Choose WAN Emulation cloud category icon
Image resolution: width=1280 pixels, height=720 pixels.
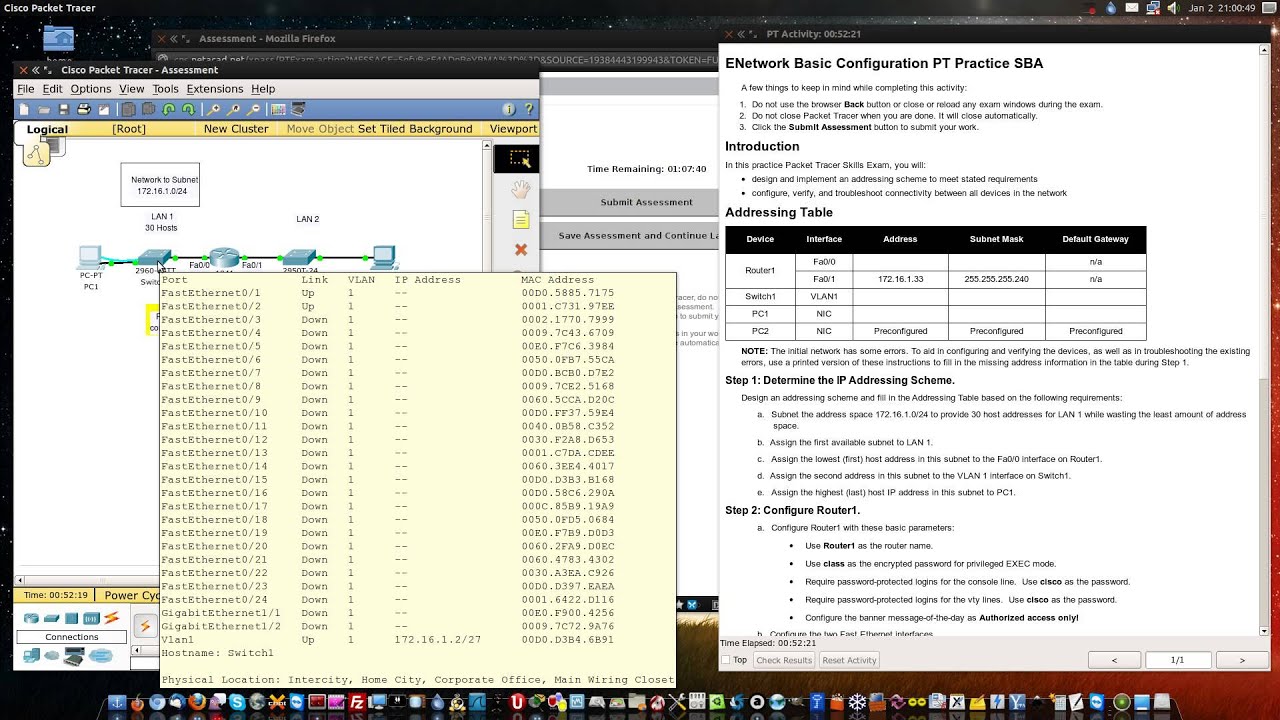point(52,655)
